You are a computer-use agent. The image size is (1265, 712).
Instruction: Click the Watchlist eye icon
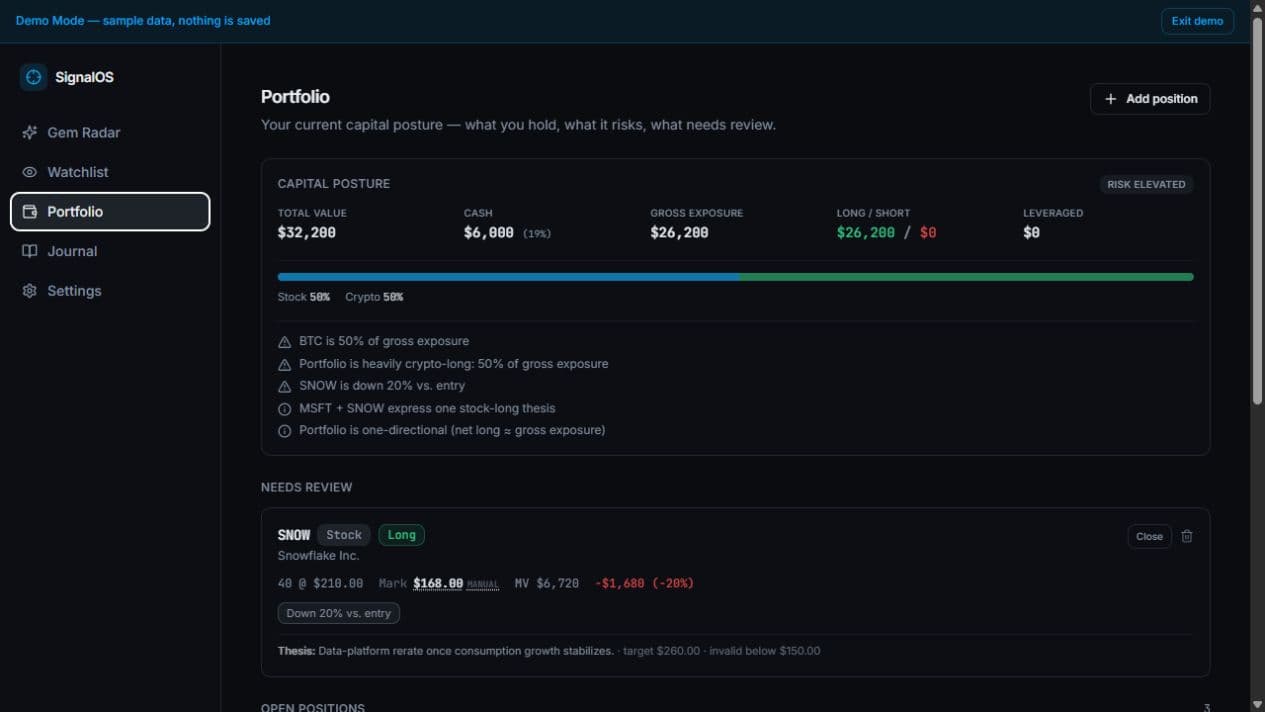point(29,172)
